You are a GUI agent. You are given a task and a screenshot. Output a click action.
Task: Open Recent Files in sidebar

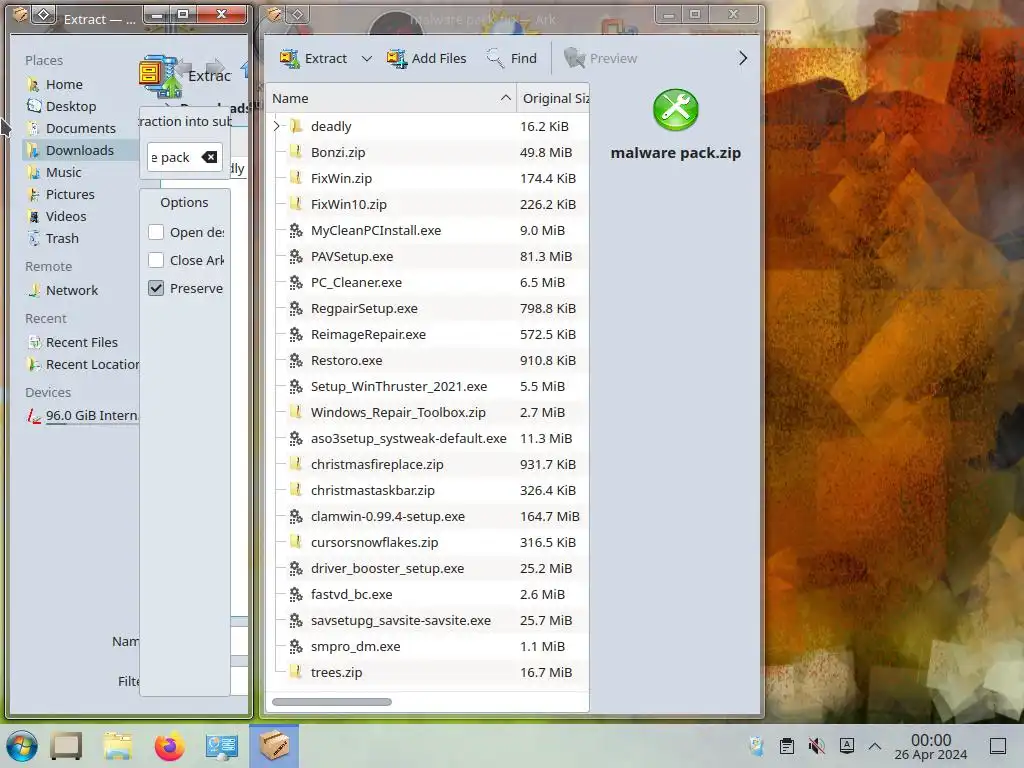point(80,342)
